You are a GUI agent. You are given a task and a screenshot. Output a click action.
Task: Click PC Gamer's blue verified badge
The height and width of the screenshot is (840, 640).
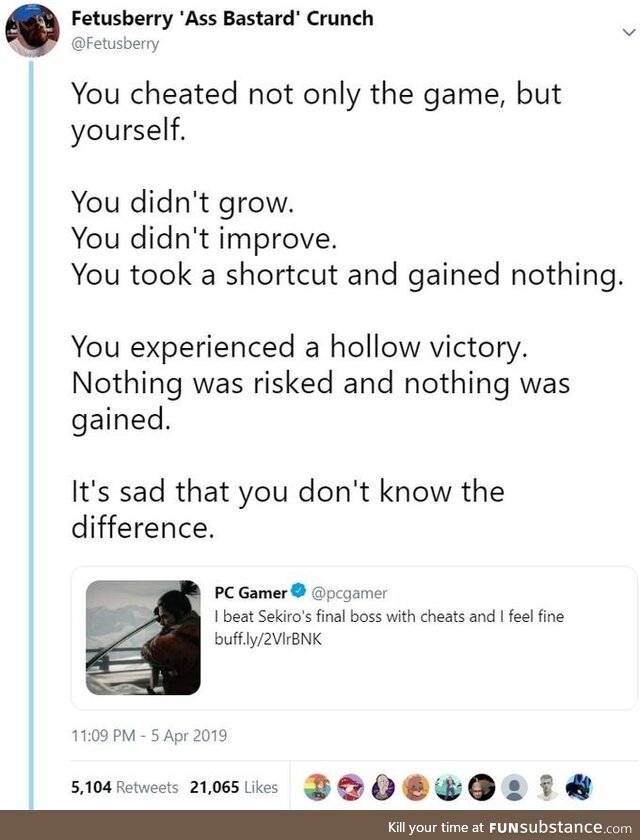coord(298,593)
